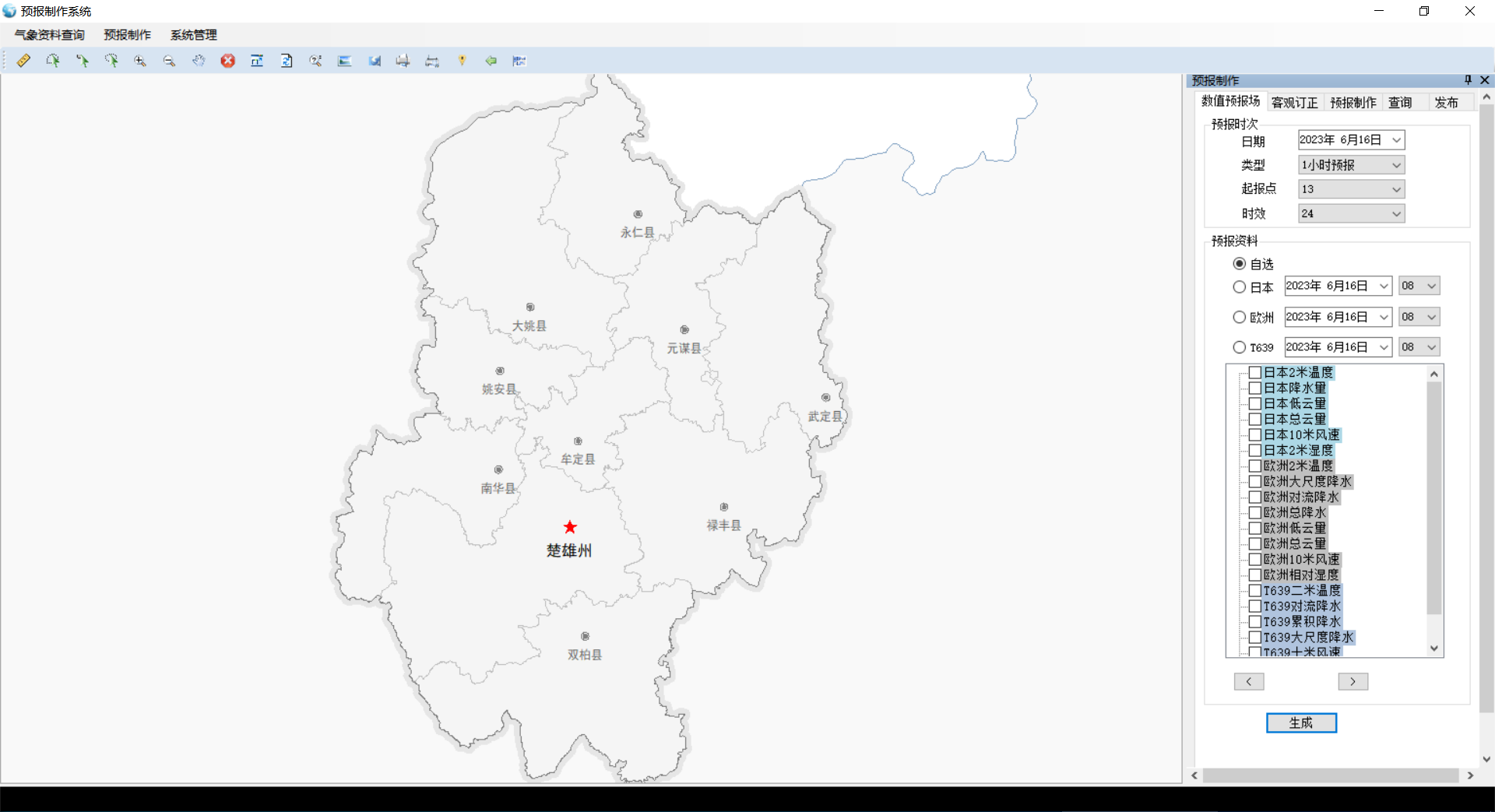Click the zoom out magnifier tool
This screenshot has height=812, width=1495.
click(169, 61)
